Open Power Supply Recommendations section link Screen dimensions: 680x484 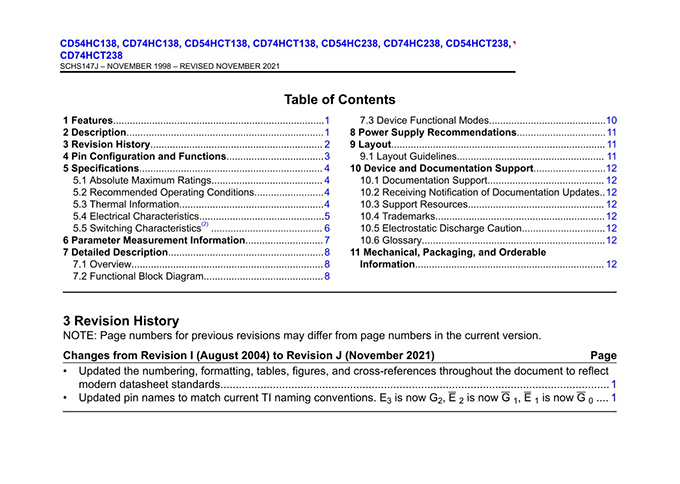coord(432,132)
